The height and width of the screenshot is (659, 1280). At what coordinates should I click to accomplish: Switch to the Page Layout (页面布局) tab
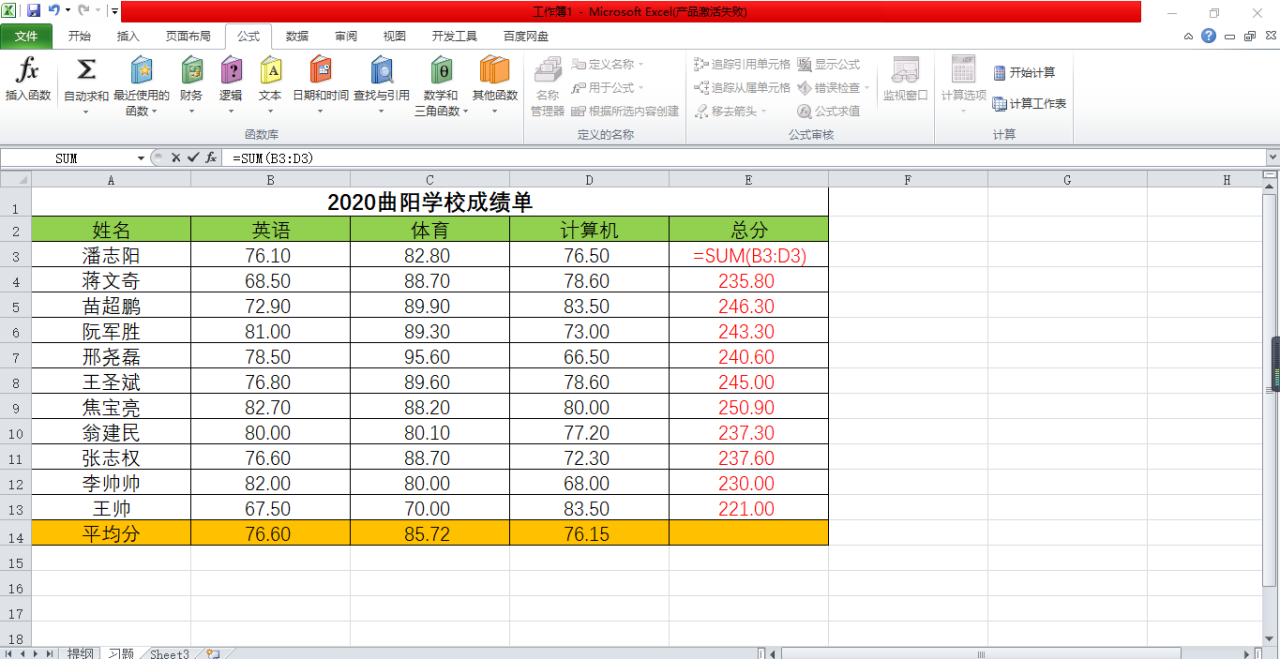tap(188, 36)
